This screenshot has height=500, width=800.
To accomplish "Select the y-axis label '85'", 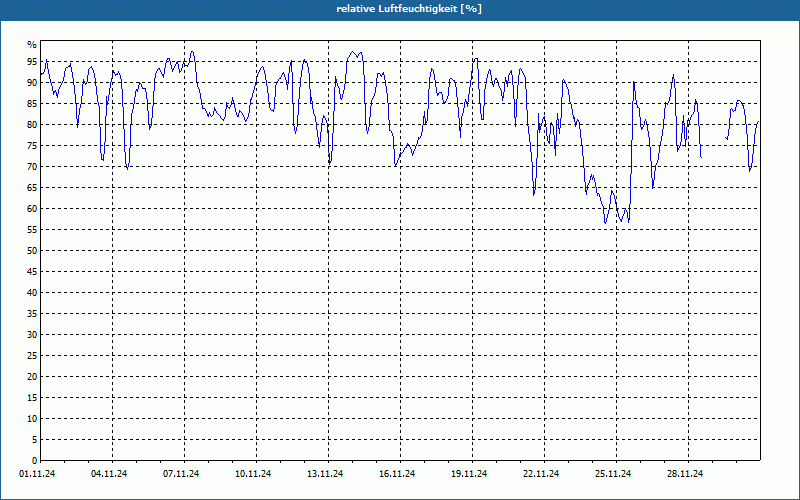I will 32,104.
